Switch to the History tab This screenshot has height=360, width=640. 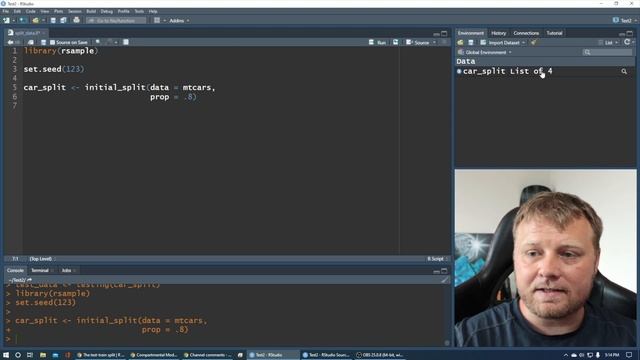tap(498, 33)
